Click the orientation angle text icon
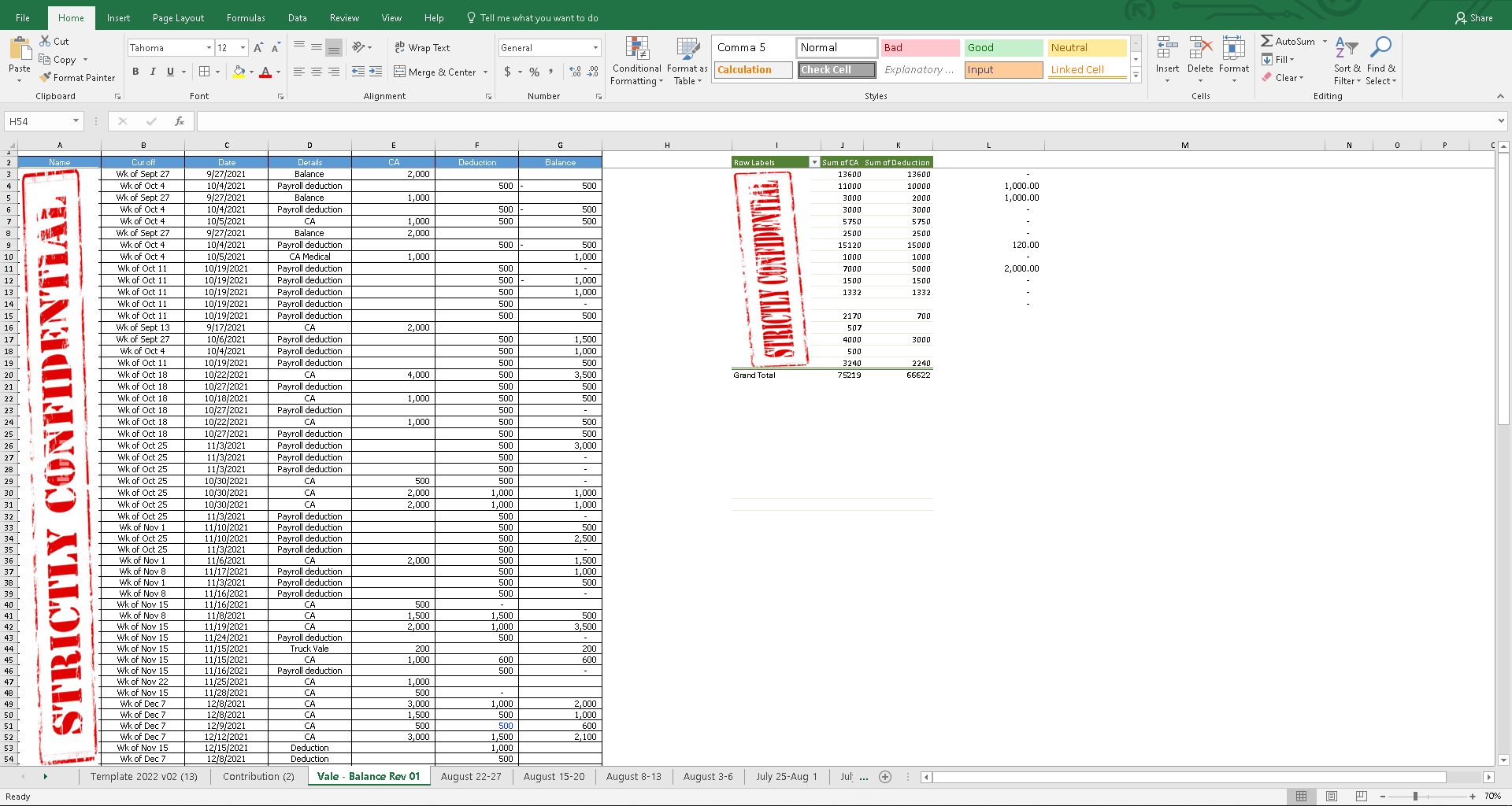The image size is (1512, 806). 358,47
